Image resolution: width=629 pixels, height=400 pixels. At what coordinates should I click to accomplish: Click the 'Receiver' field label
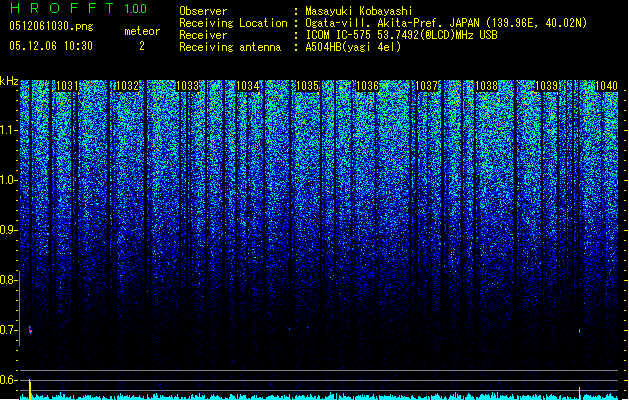coord(203,35)
